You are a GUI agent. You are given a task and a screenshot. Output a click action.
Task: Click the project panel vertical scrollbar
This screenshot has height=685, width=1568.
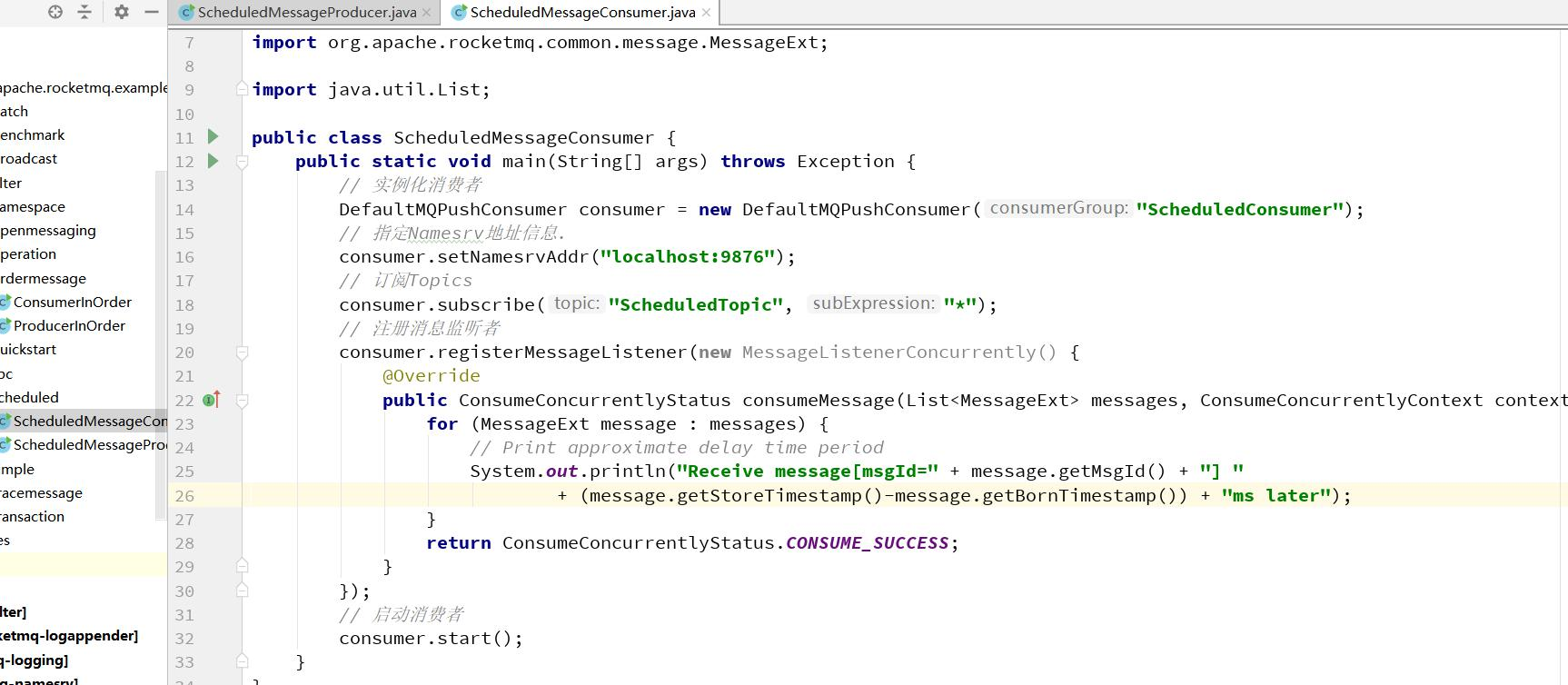[x=162, y=345]
